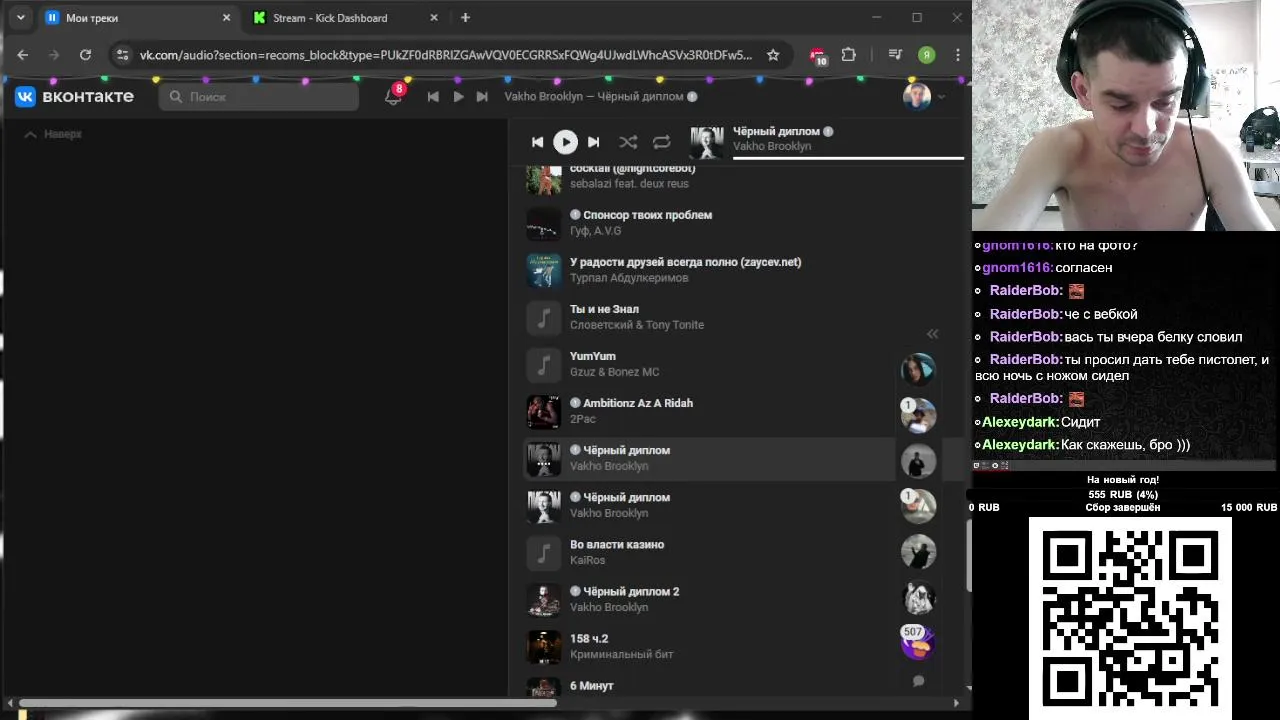
Task: Open VK notifications bell
Action: pyautogui.click(x=393, y=97)
